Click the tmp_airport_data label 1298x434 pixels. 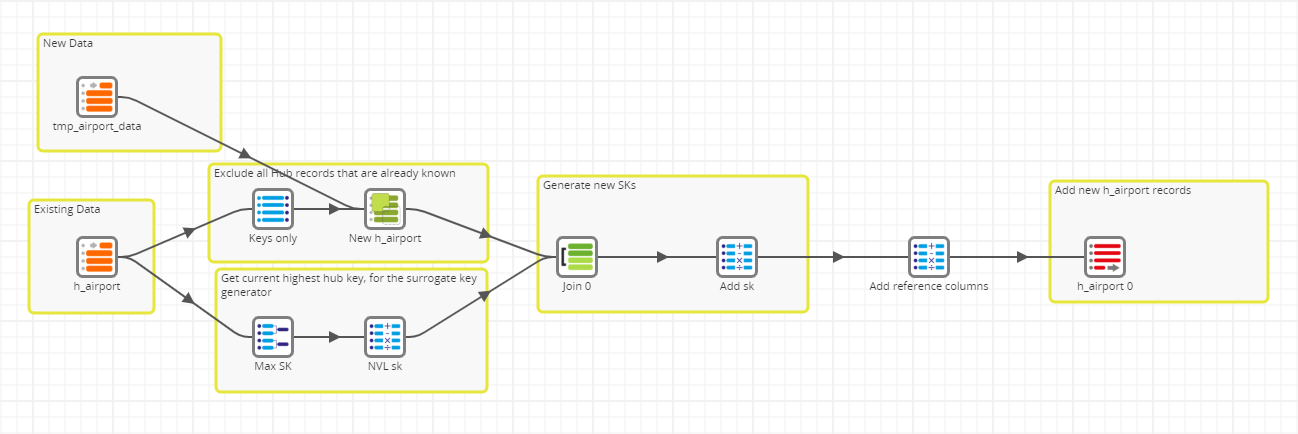click(x=97, y=127)
